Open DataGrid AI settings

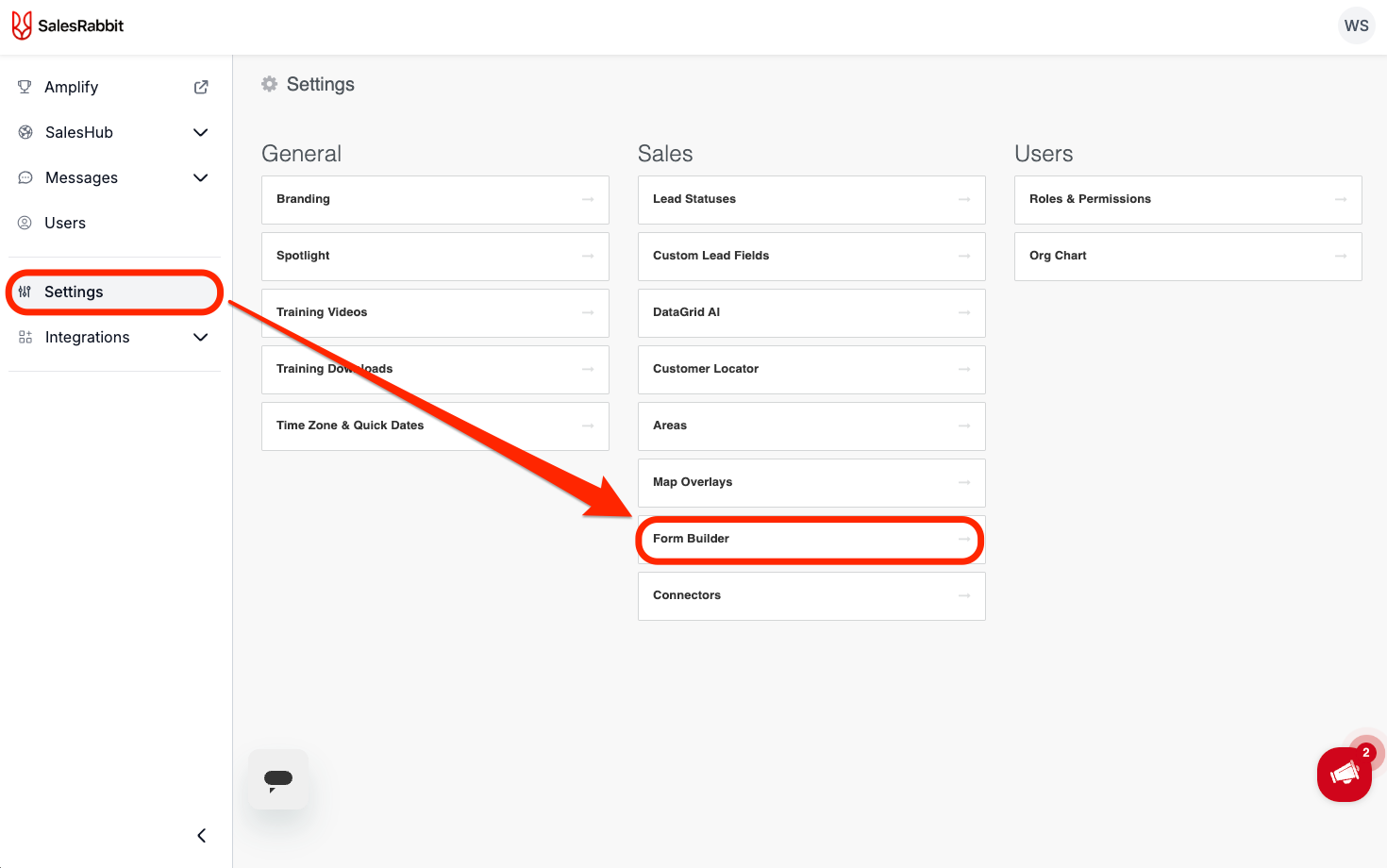click(811, 313)
